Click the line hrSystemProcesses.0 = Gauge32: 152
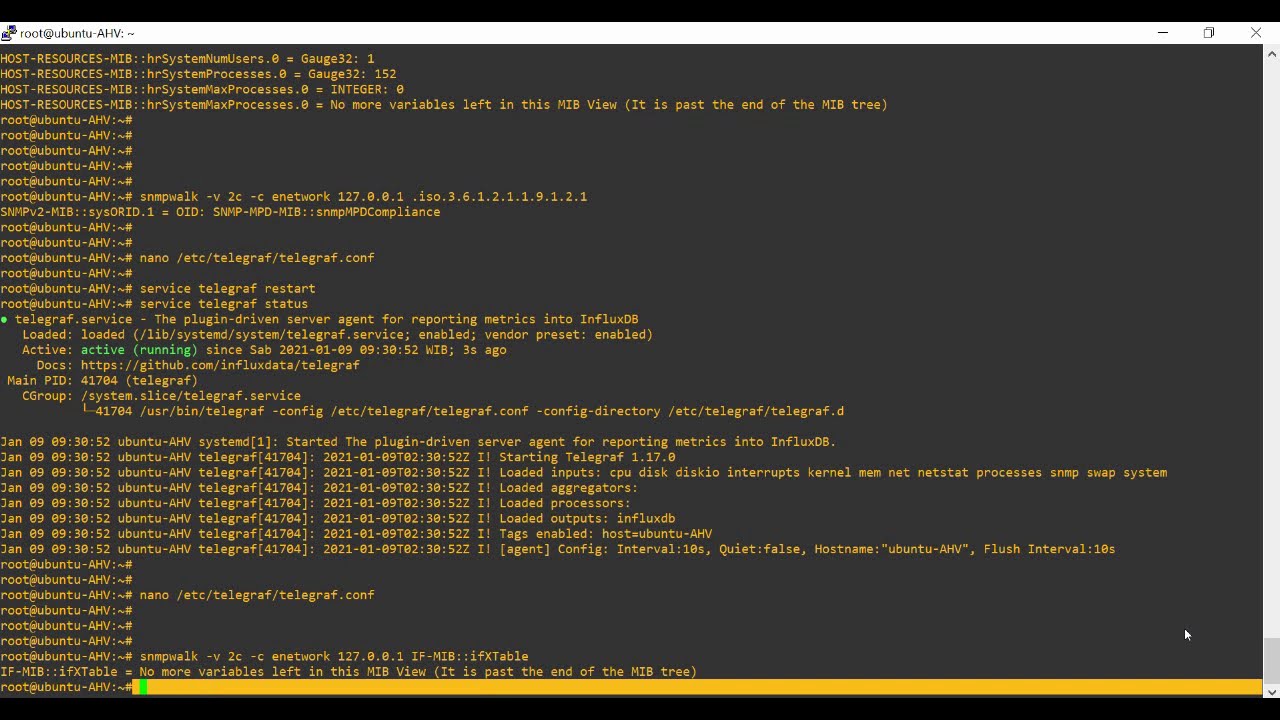Screen dimensions: 1280x720 [x=198, y=74]
